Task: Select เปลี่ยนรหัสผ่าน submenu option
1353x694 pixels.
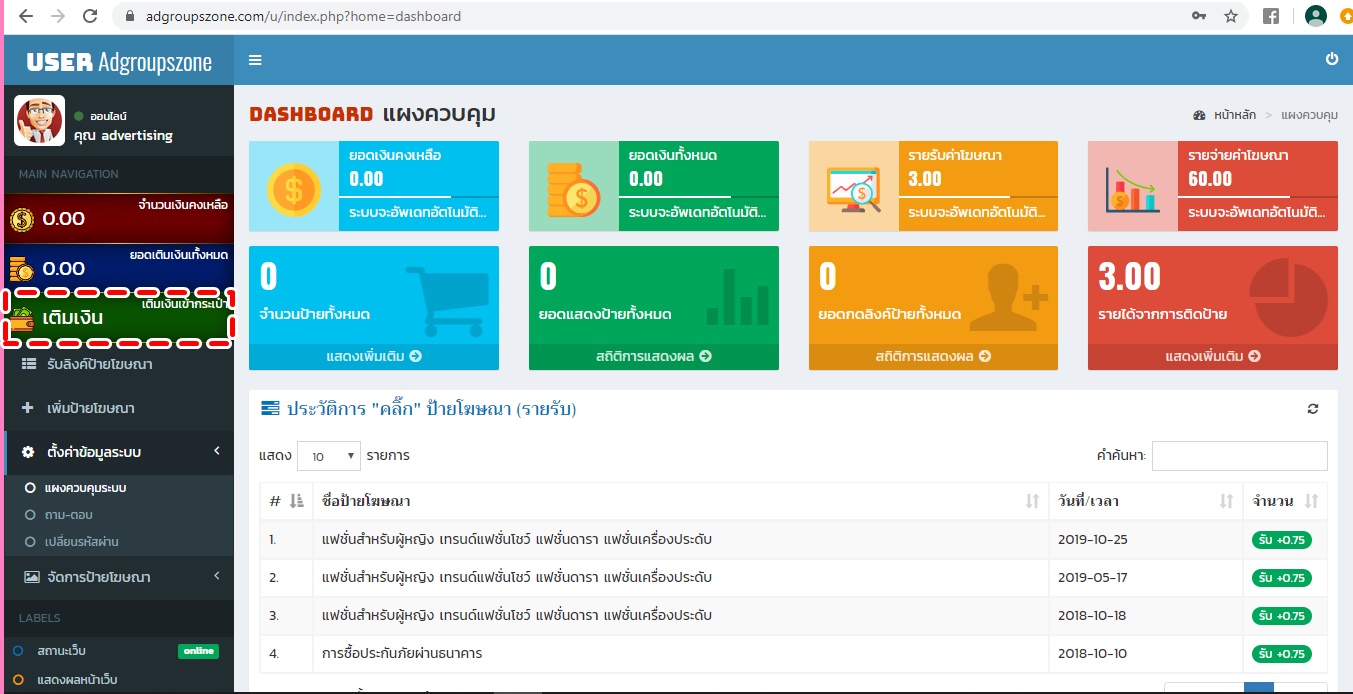Action: tap(82, 541)
